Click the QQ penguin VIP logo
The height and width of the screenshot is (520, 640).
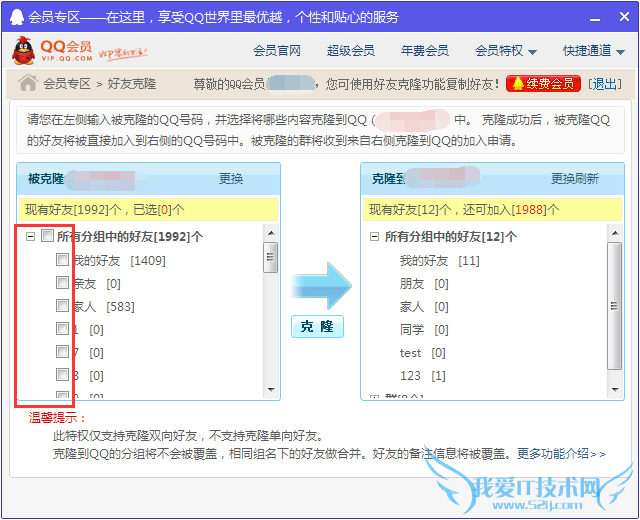pos(52,51)
